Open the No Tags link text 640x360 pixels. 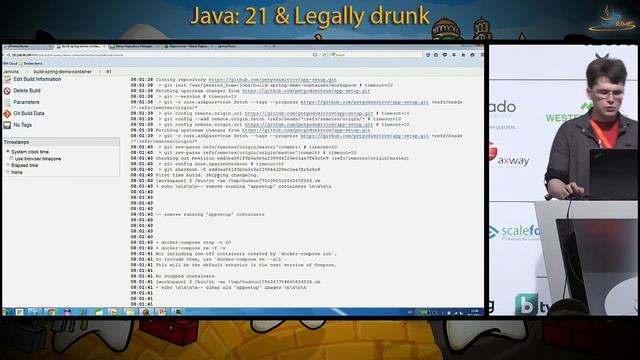tap(22, 125)
